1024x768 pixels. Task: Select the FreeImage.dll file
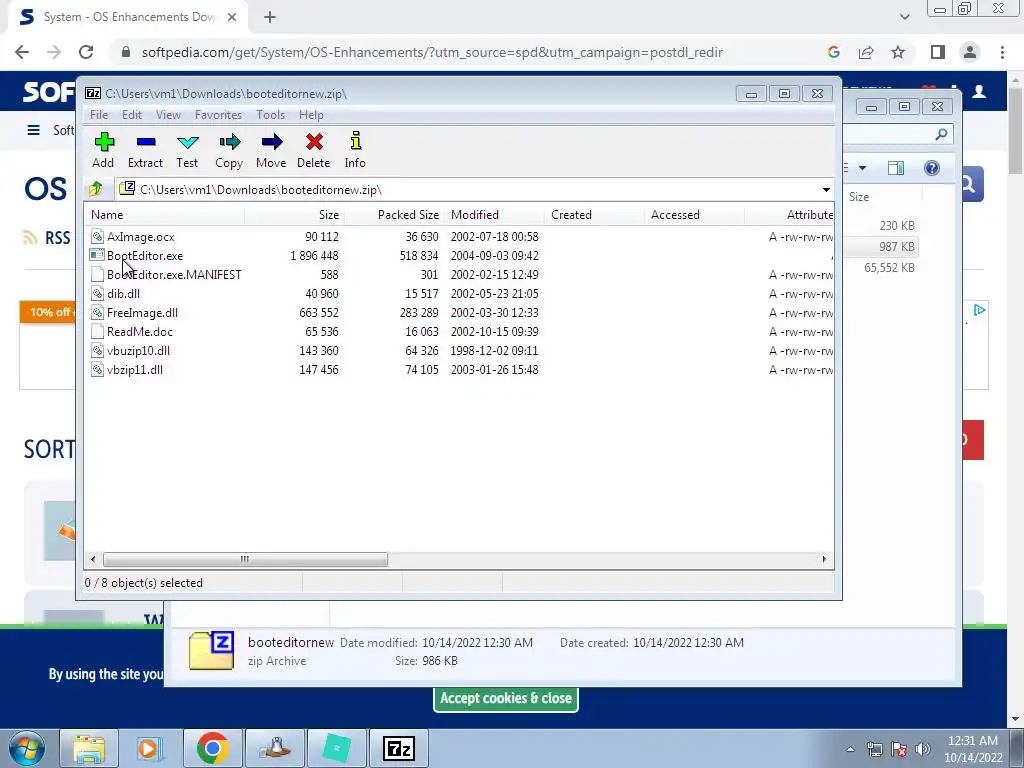pyautogui.click(x=142, y=313)
